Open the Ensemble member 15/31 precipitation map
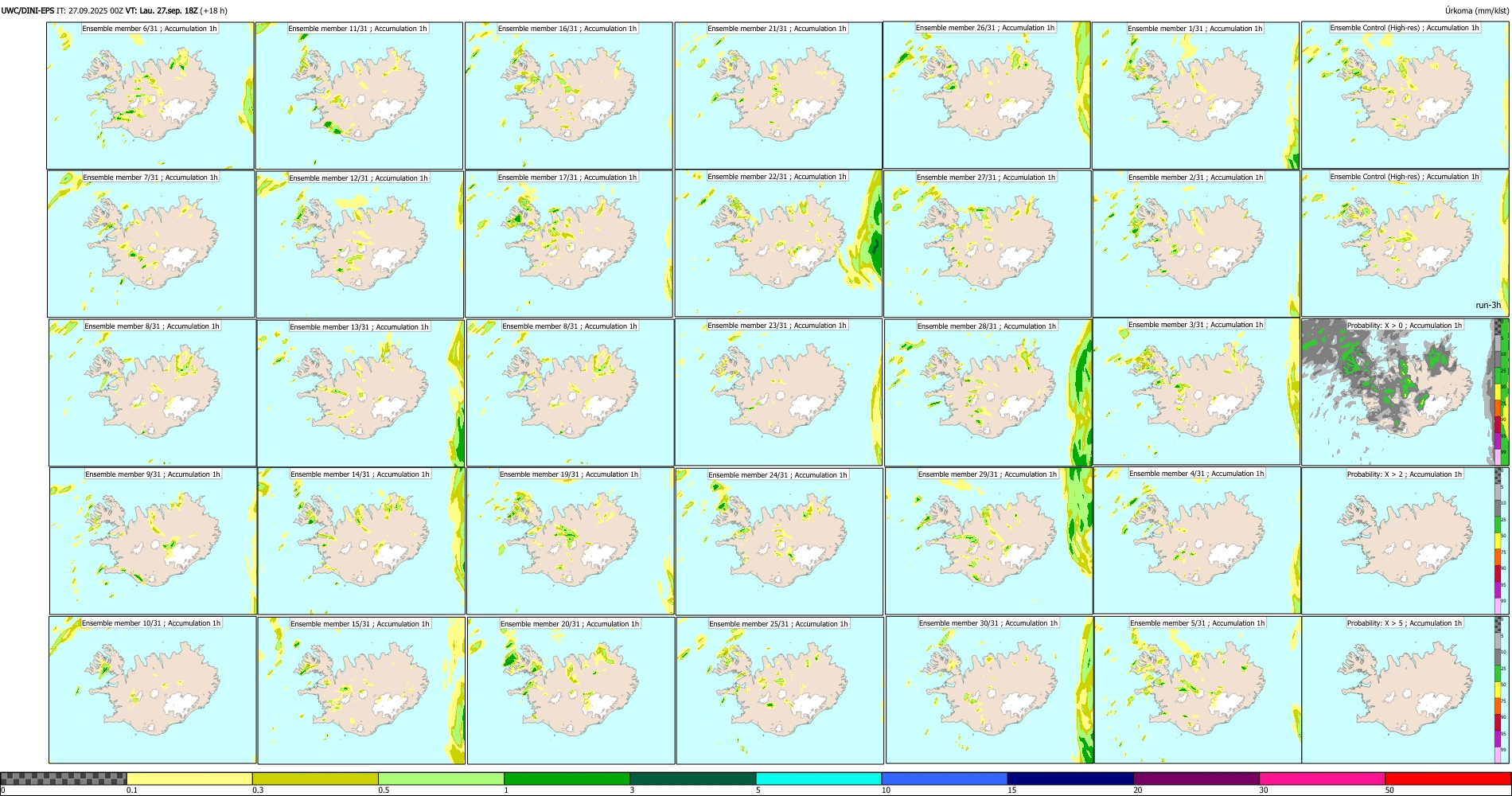The height and width of the screenshot is (796, 1512). pyautogui.click(x=361, y=691)
